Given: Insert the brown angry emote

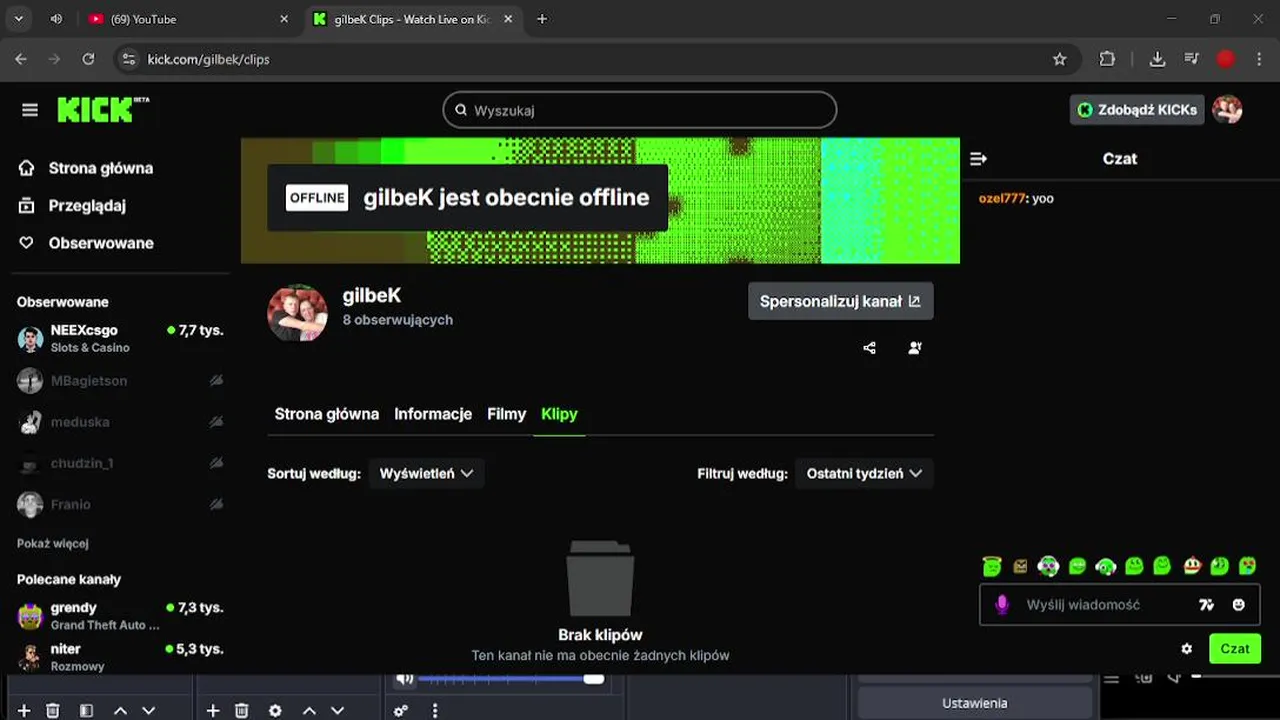Looking at the screenshot, I should click(x=1020, y=566).
